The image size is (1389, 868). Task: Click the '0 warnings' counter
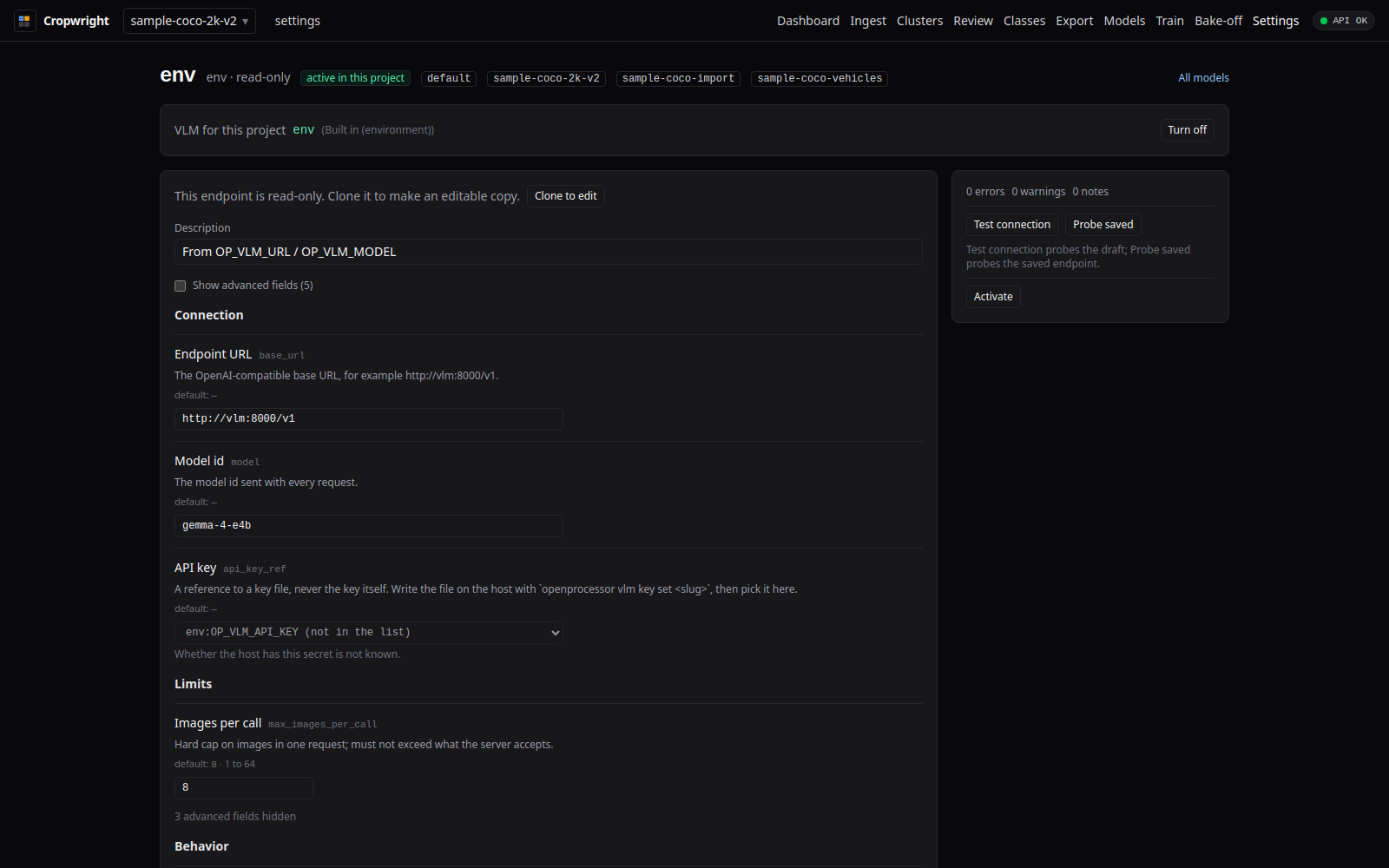1038,192
